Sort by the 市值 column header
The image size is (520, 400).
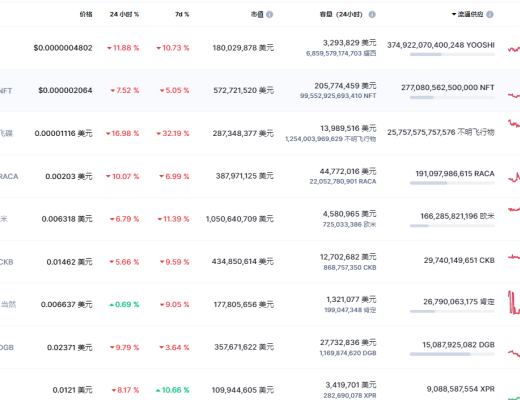[257, 14]
